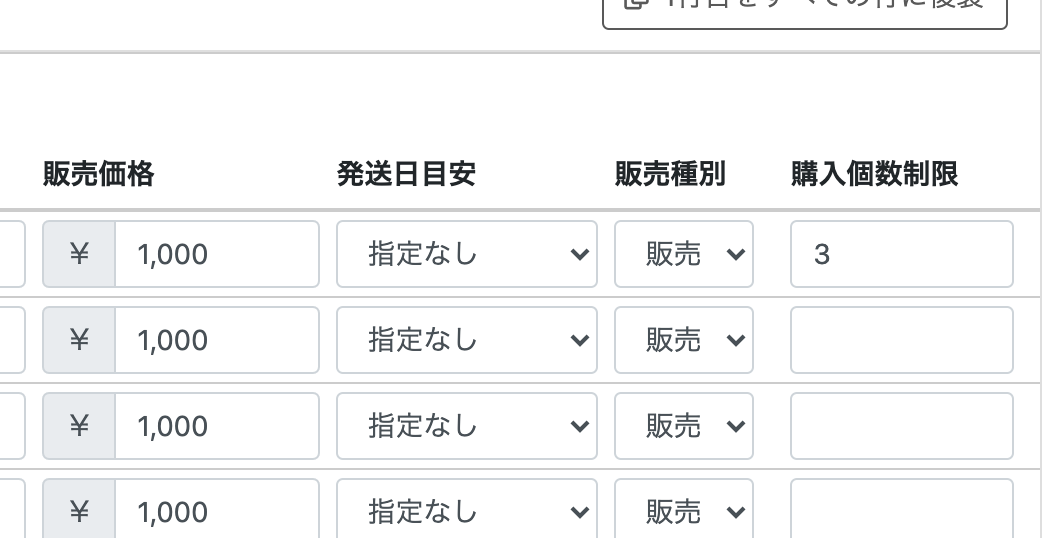
Task: Expand the fourth row 発送日目安 dropdown
Action: tap(466, 512)
